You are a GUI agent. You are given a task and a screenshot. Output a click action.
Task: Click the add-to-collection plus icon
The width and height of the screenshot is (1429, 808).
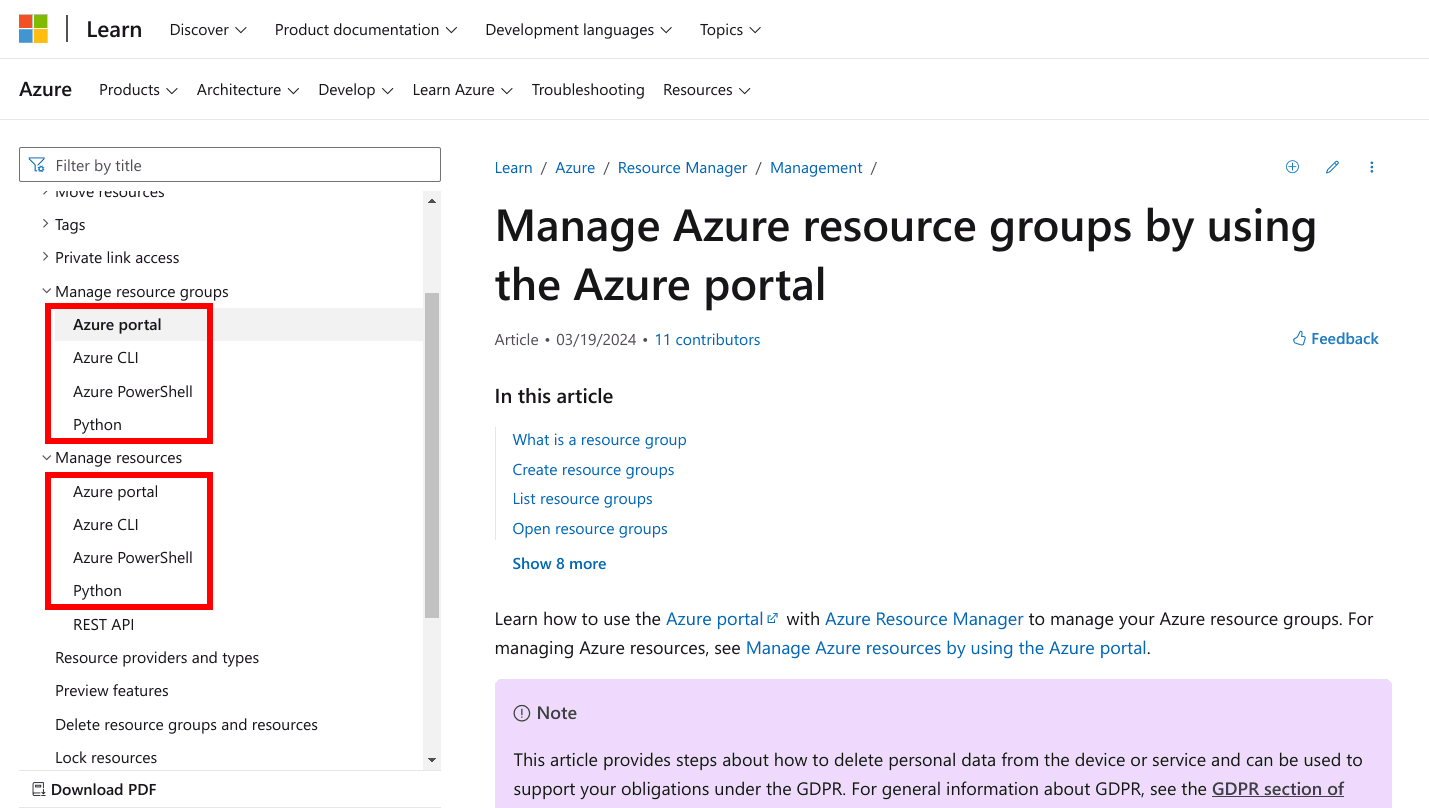1292,167
